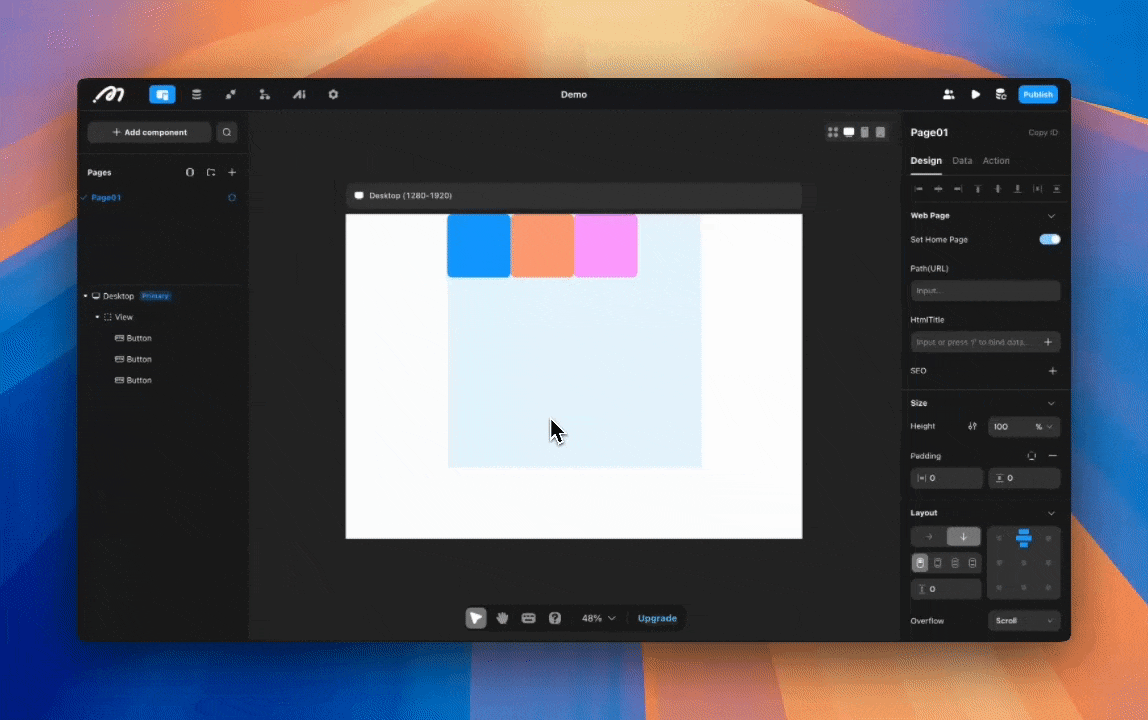This screenshot has height=720, width=1148.
Task: Select third distribution mode in Layout
Action: pos(955,563)
